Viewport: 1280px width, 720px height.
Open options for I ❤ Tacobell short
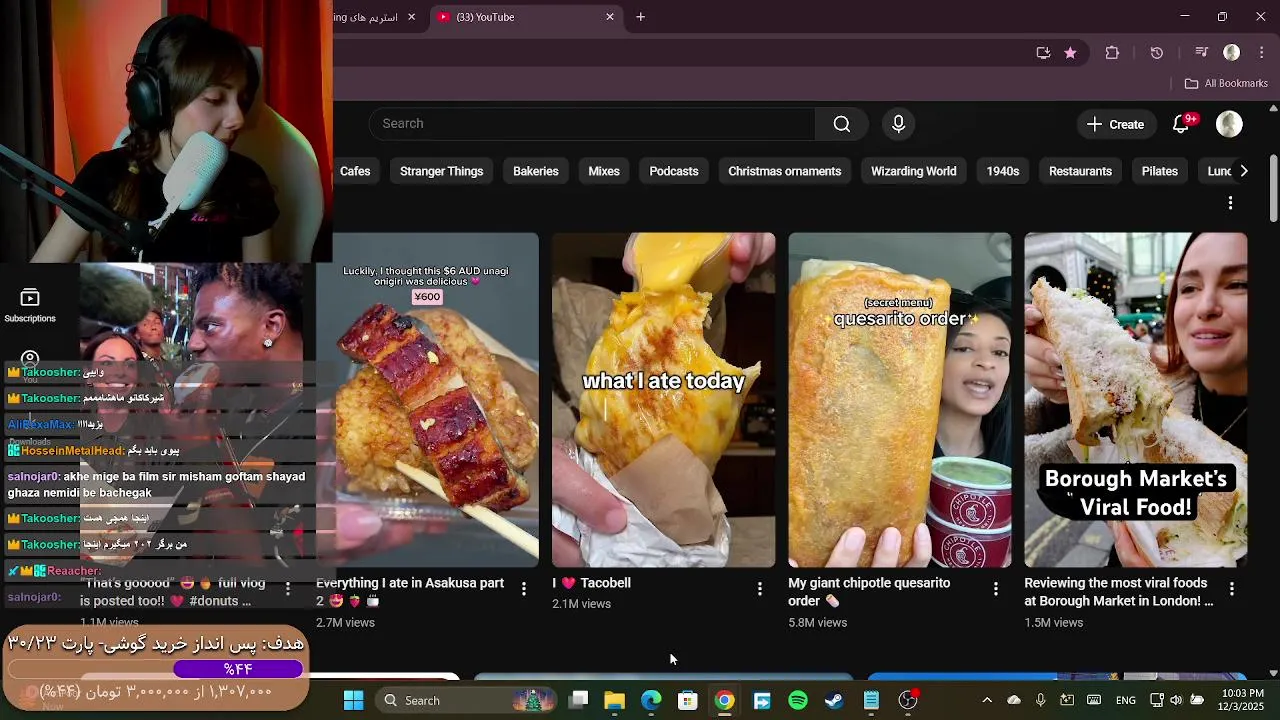[759, 589]
